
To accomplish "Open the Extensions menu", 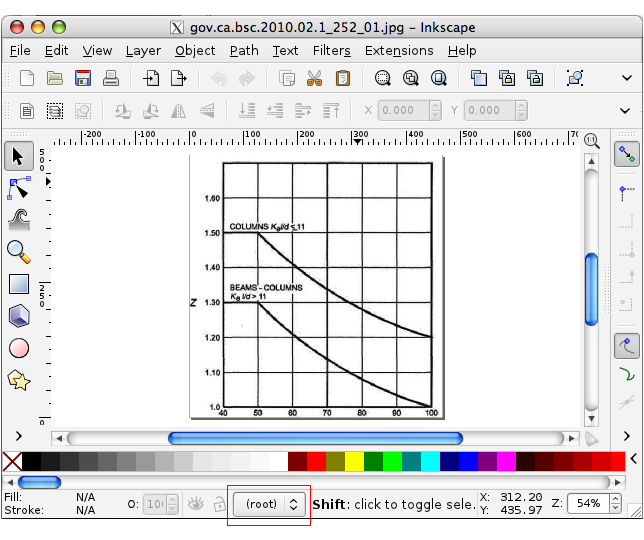I will click(x=399, y=50).
